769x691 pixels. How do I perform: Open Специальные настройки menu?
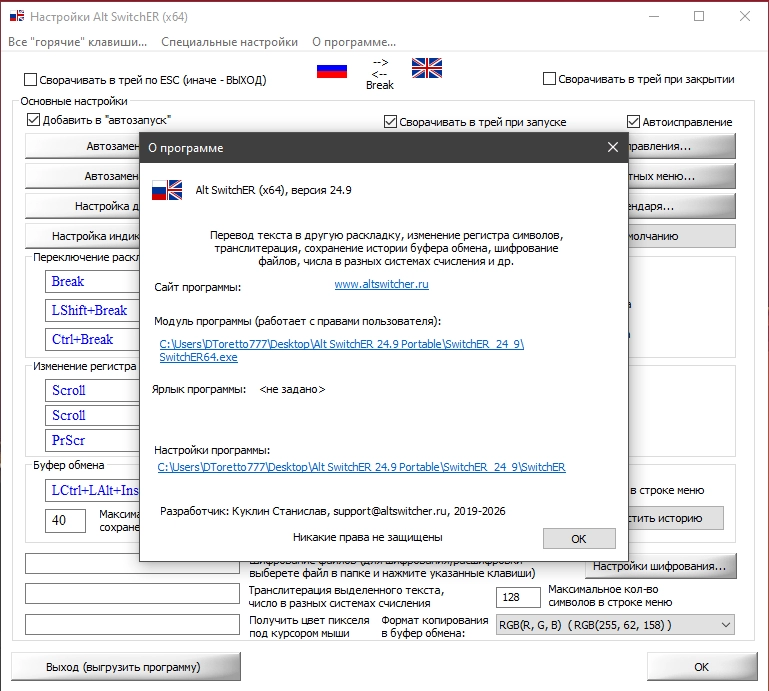[230, 42]
